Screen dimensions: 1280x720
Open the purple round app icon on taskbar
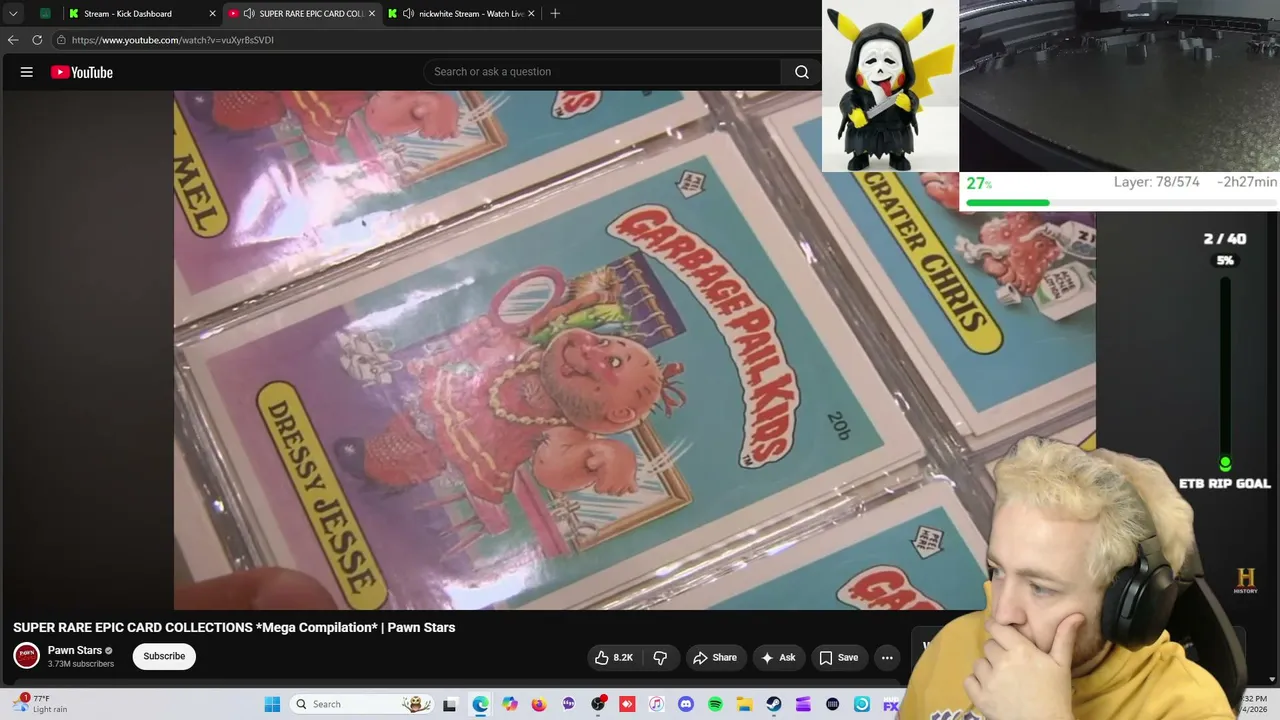point(569,704)
